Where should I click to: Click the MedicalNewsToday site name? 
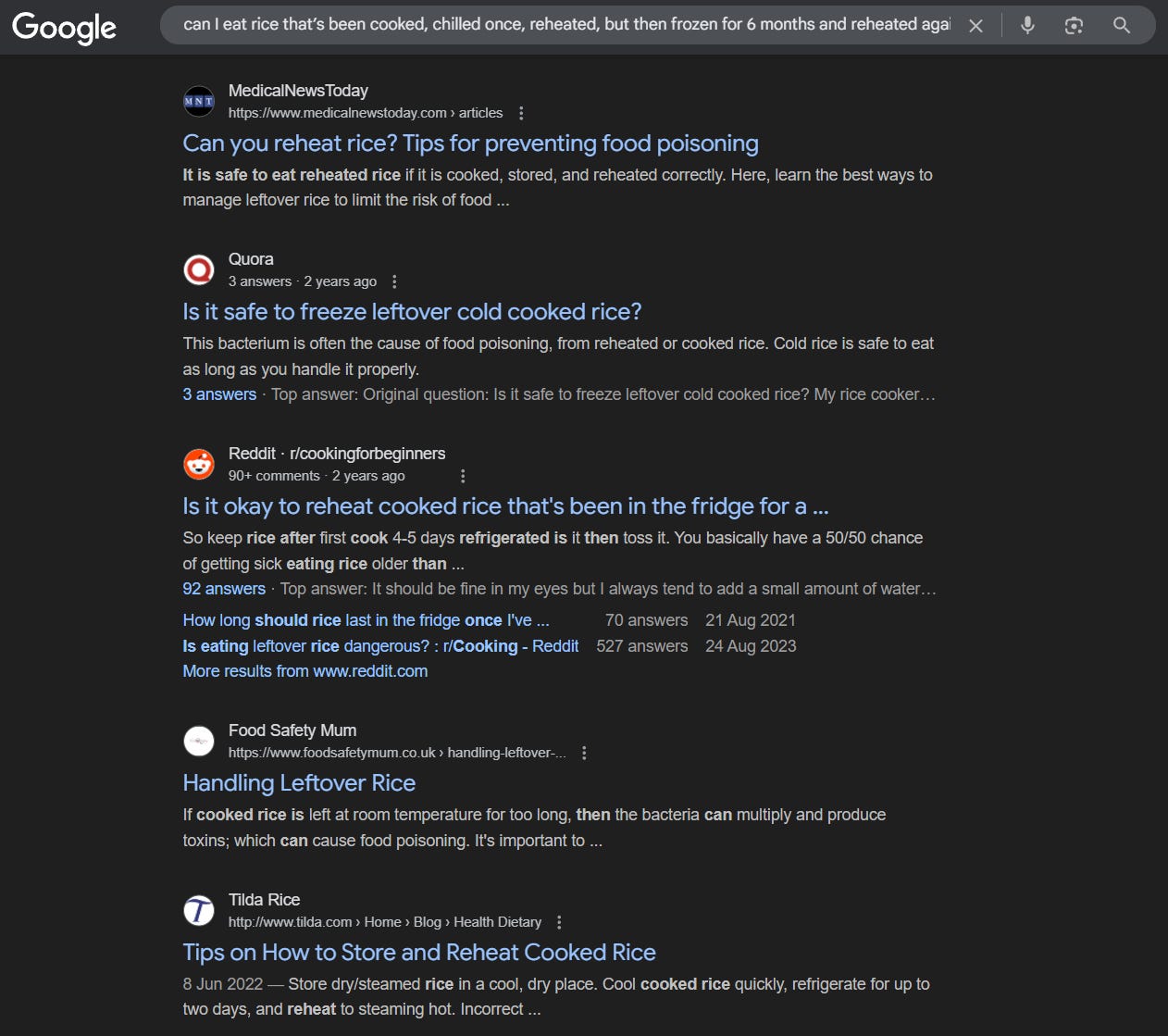pyautogui.click(x=298, y=91)
